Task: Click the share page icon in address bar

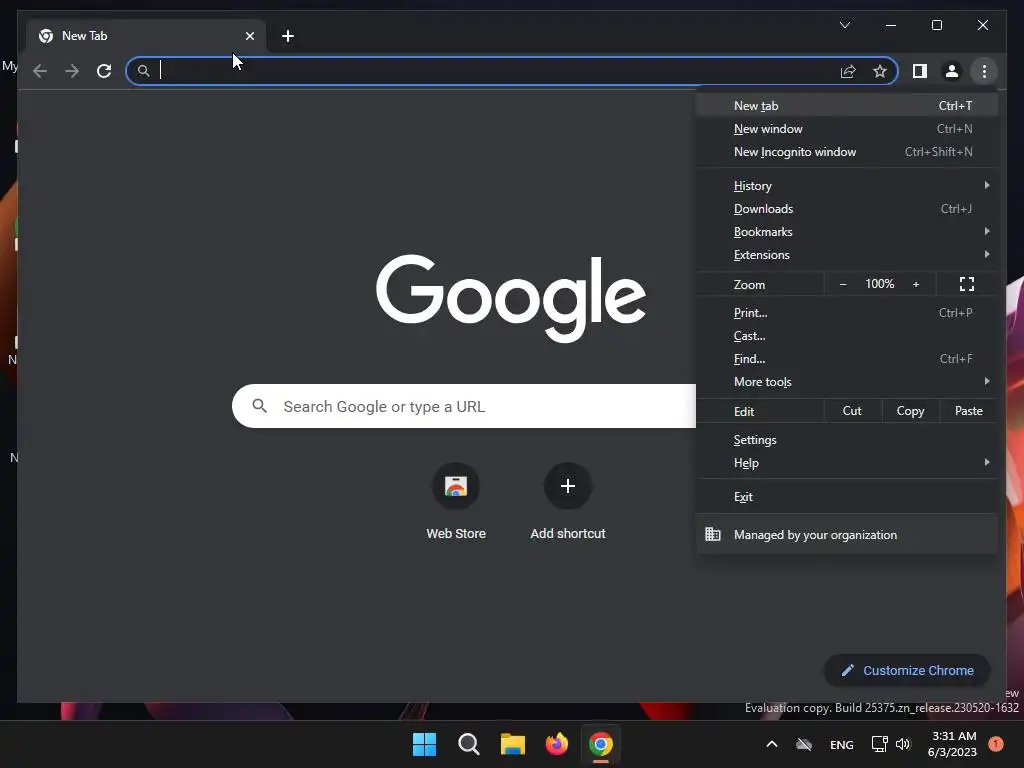Action: 848,71
